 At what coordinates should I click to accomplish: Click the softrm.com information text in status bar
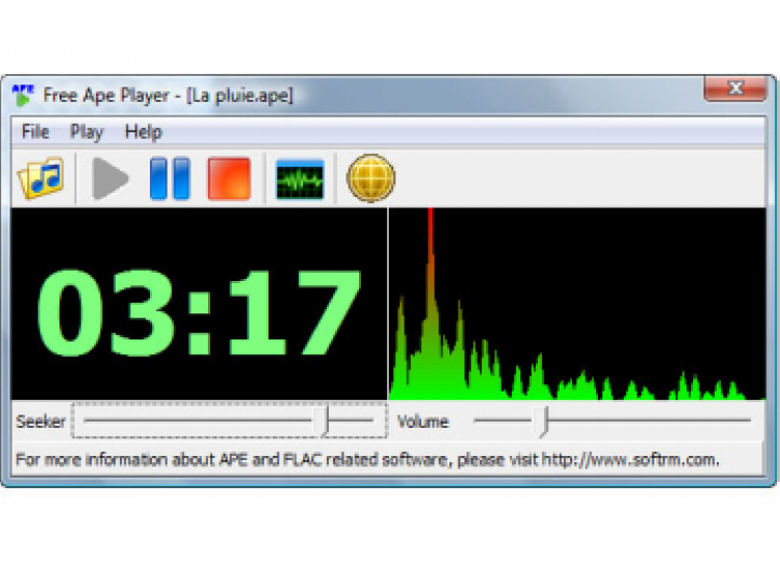[368, 459]
